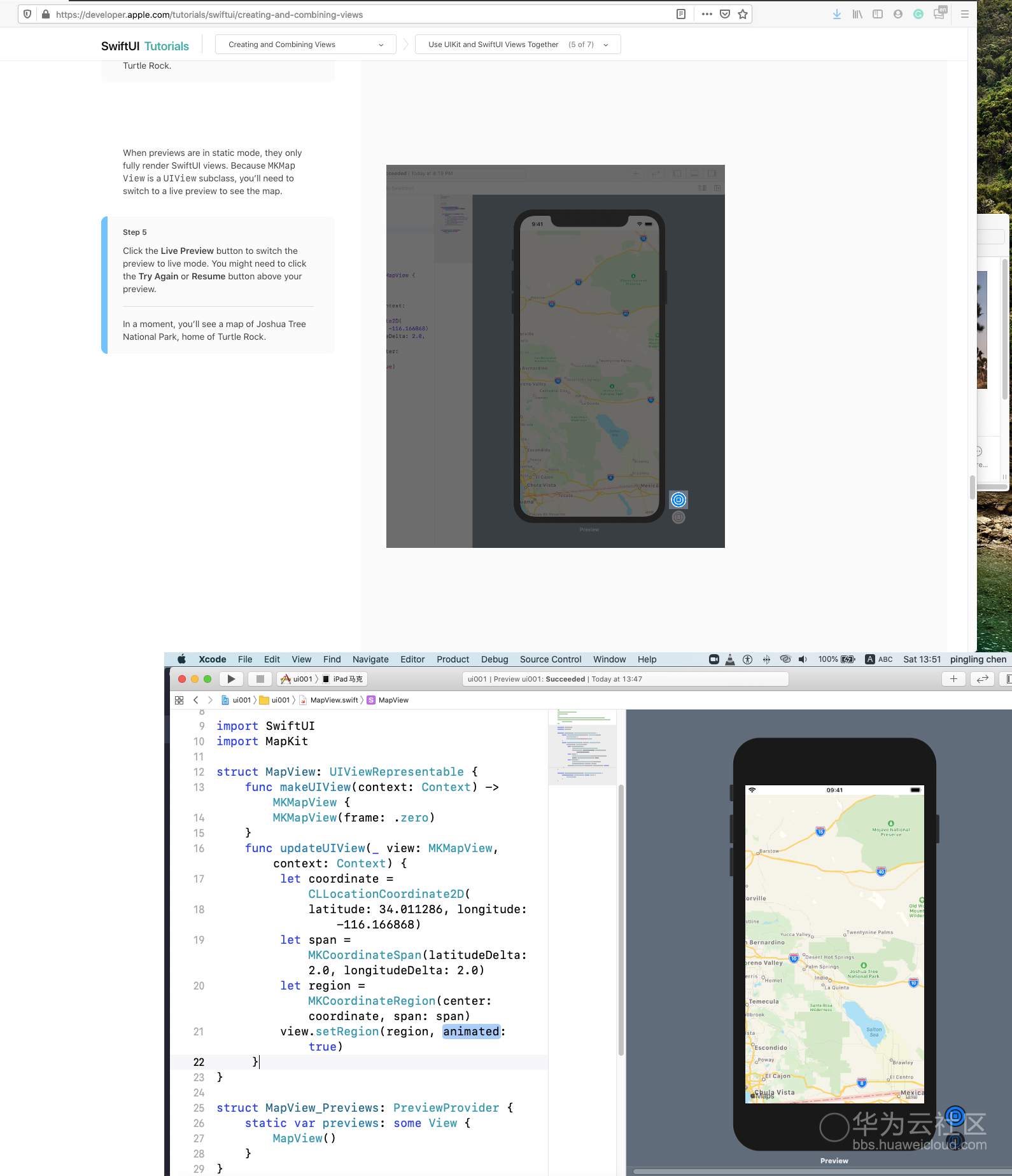
Task: Click the Firefox address bar URL
Action: click(x=209, y=15)
